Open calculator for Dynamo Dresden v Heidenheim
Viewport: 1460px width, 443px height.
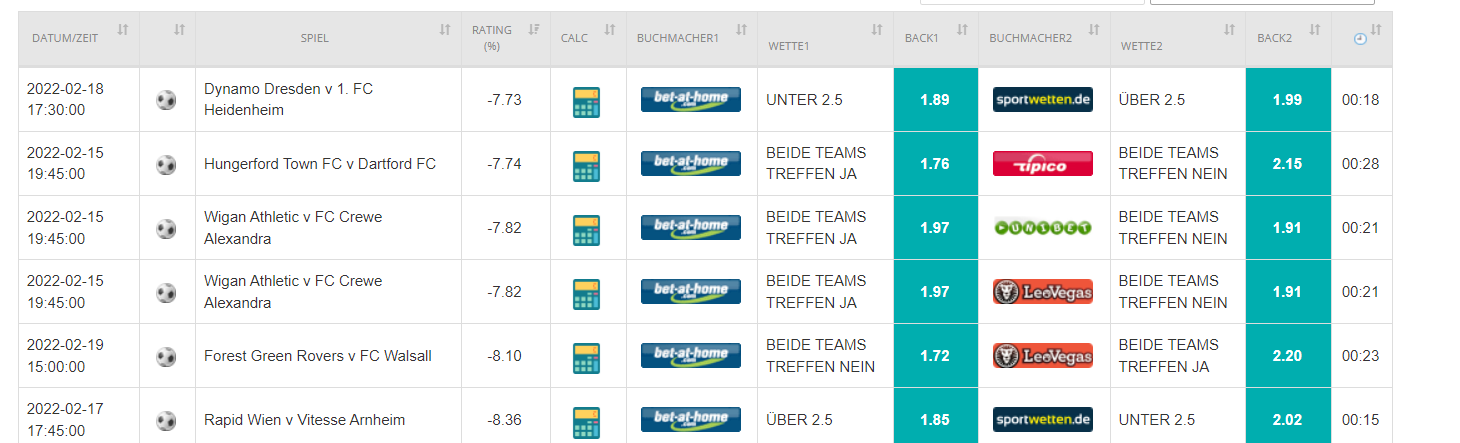point(586,102)
